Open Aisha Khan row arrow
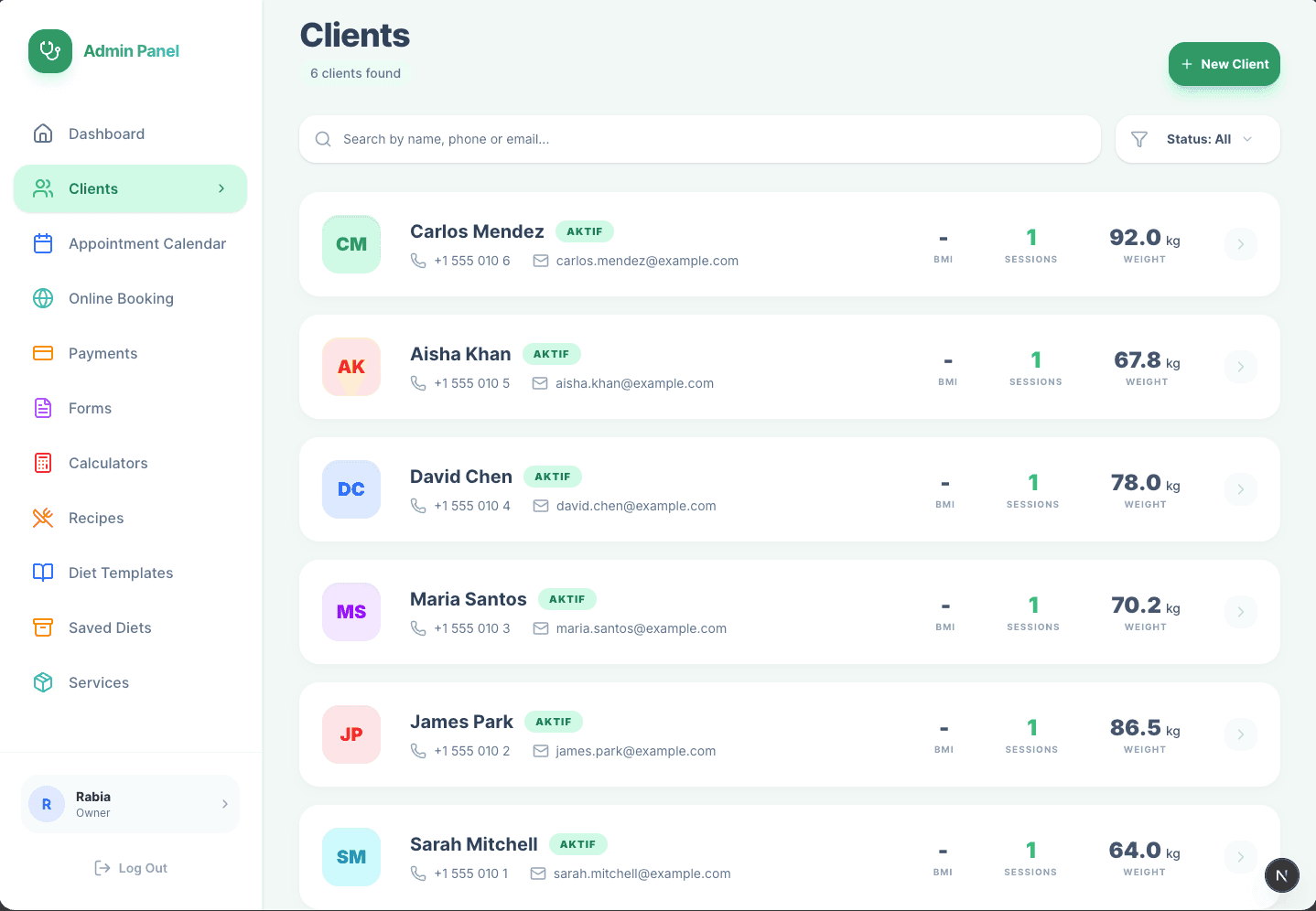 click(1241, 367)
